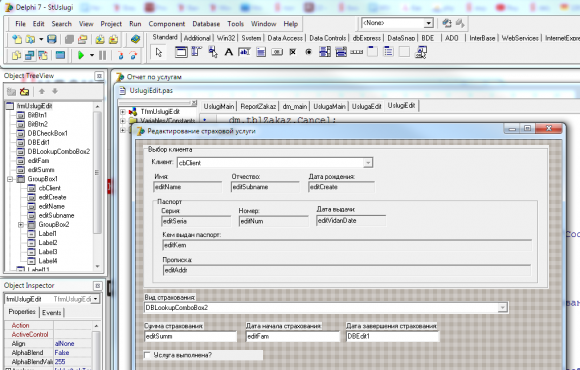Select the Label component (A icon)
Screen dimensions: 580x370
click(x=229, y=52)
